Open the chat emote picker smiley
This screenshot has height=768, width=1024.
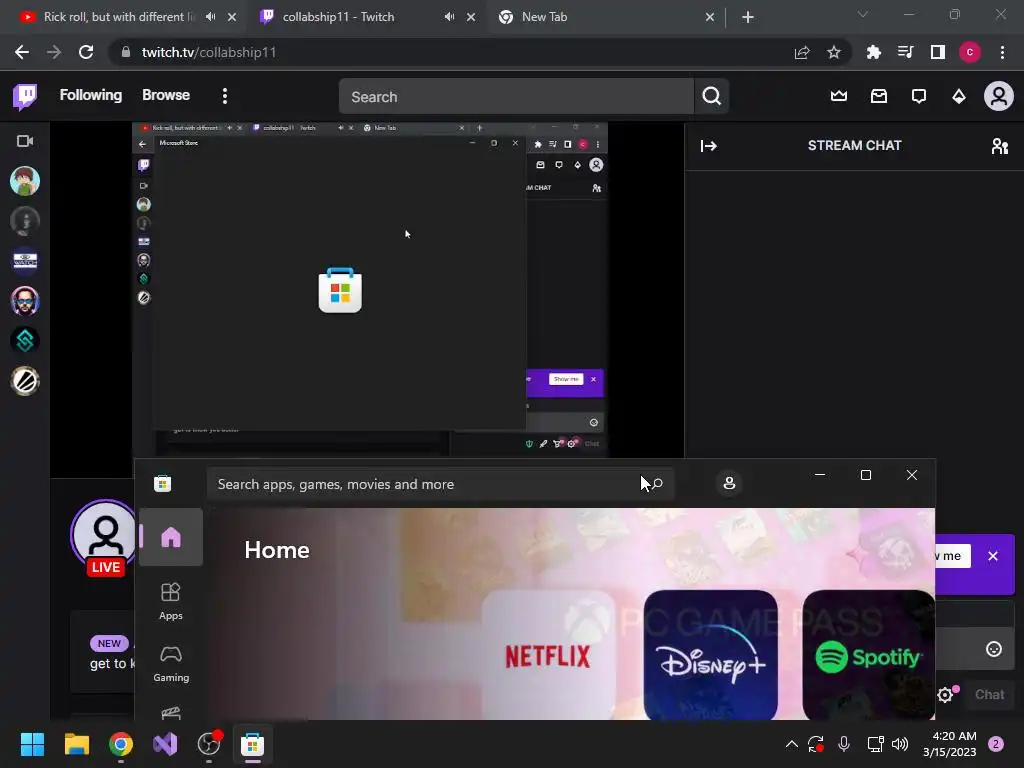(x=993, y=649)
